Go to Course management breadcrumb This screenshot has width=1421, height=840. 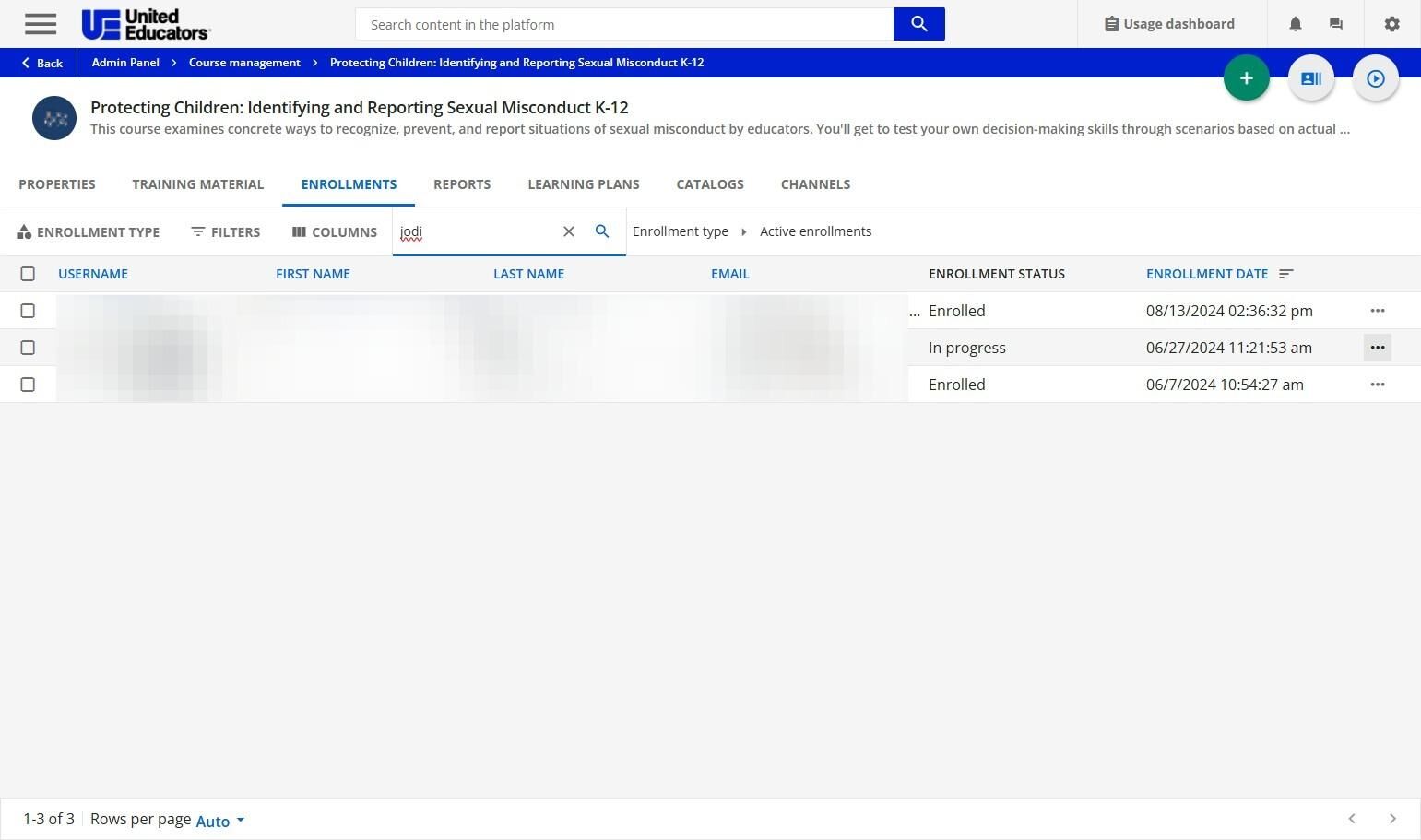click(244, 63)
